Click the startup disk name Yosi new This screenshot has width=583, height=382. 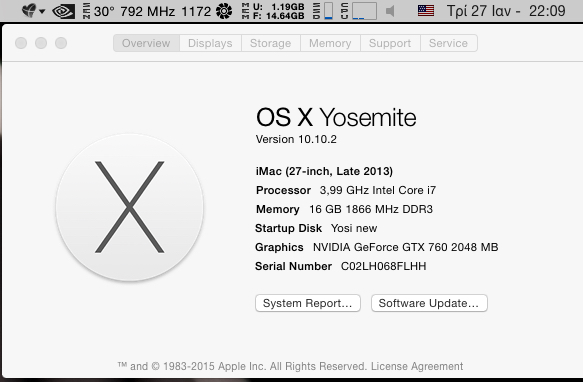pos(354,228)
